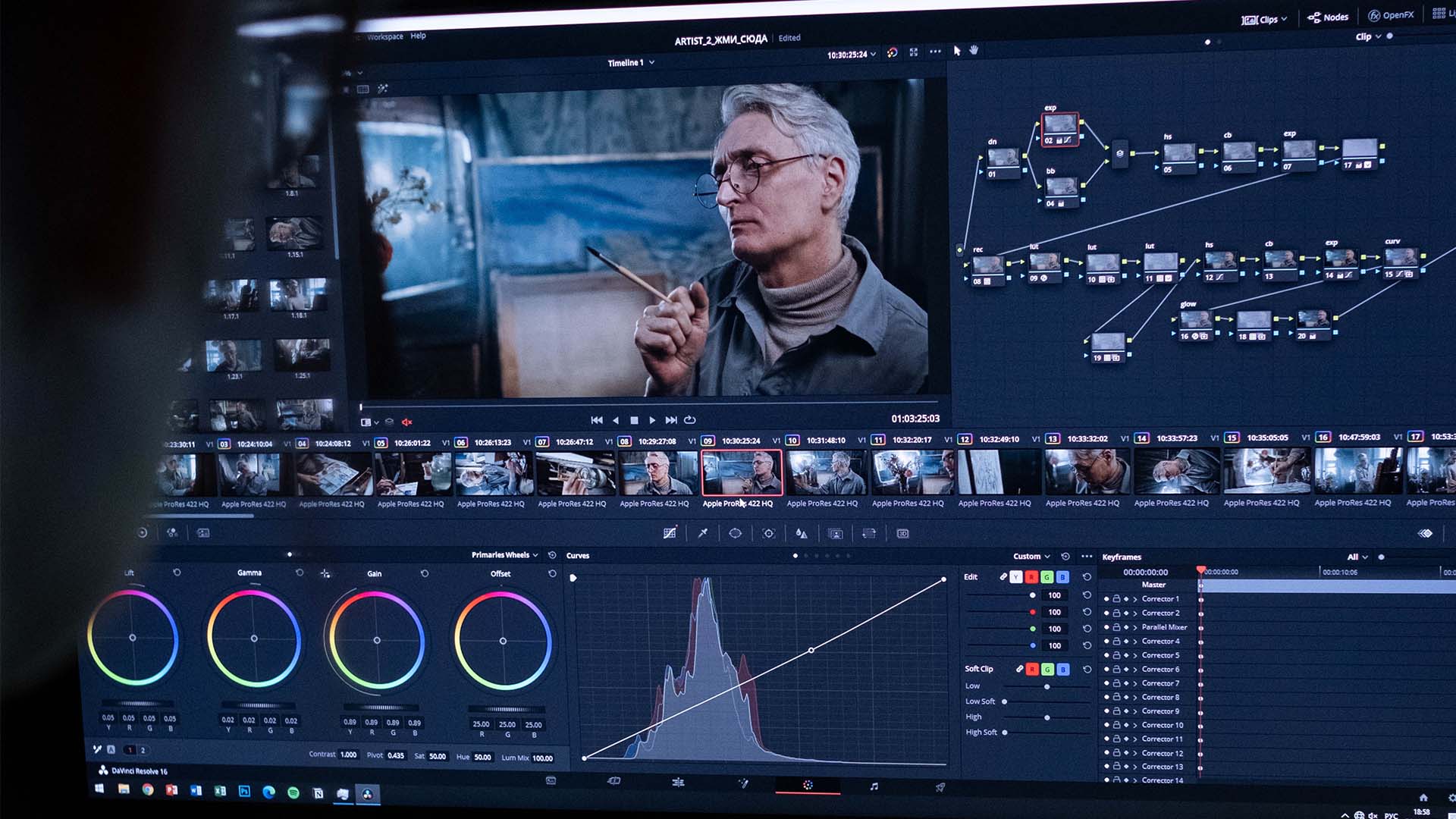Screen dimensions: 1456x819
Task: Open the Blur/Sharpen palette icon
Action: pos(802,533)
